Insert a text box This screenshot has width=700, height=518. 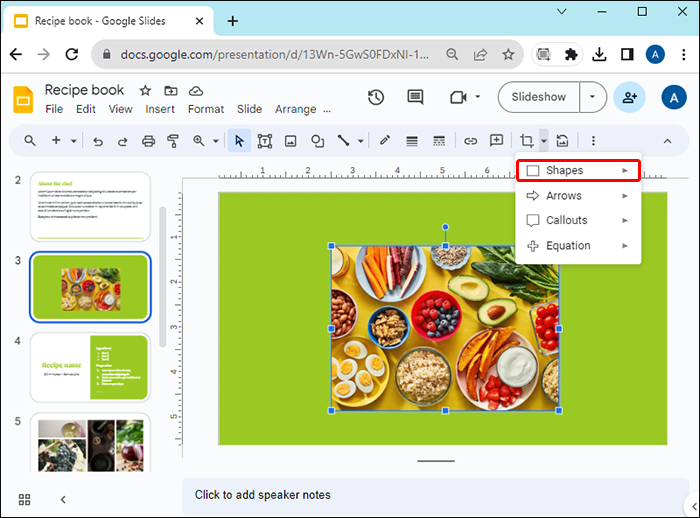[265, 141]
